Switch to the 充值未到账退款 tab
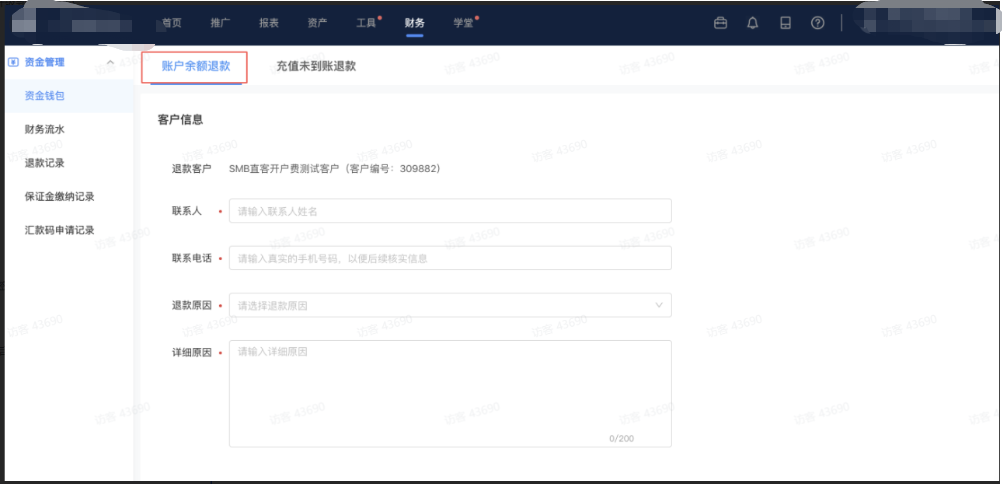Screen dimensions: 1002x487 click(x=316, y=67)
